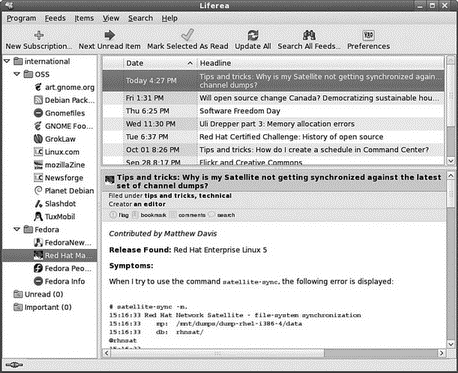Open Search All Feeds binoculars icon
Image resolution: width=458 pixels, height=373 pixels.
[309, 35]
